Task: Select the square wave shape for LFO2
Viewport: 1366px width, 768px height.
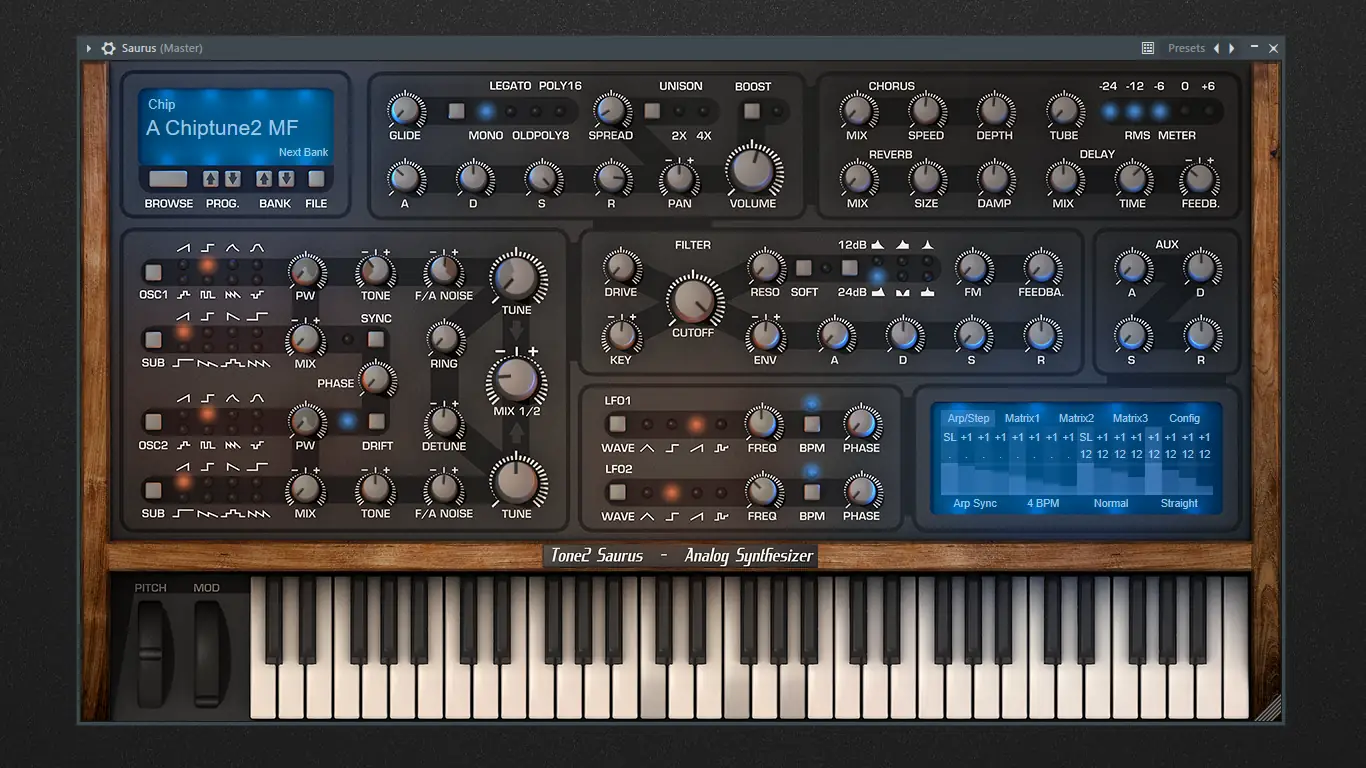Action: click(x=670, y=492)
